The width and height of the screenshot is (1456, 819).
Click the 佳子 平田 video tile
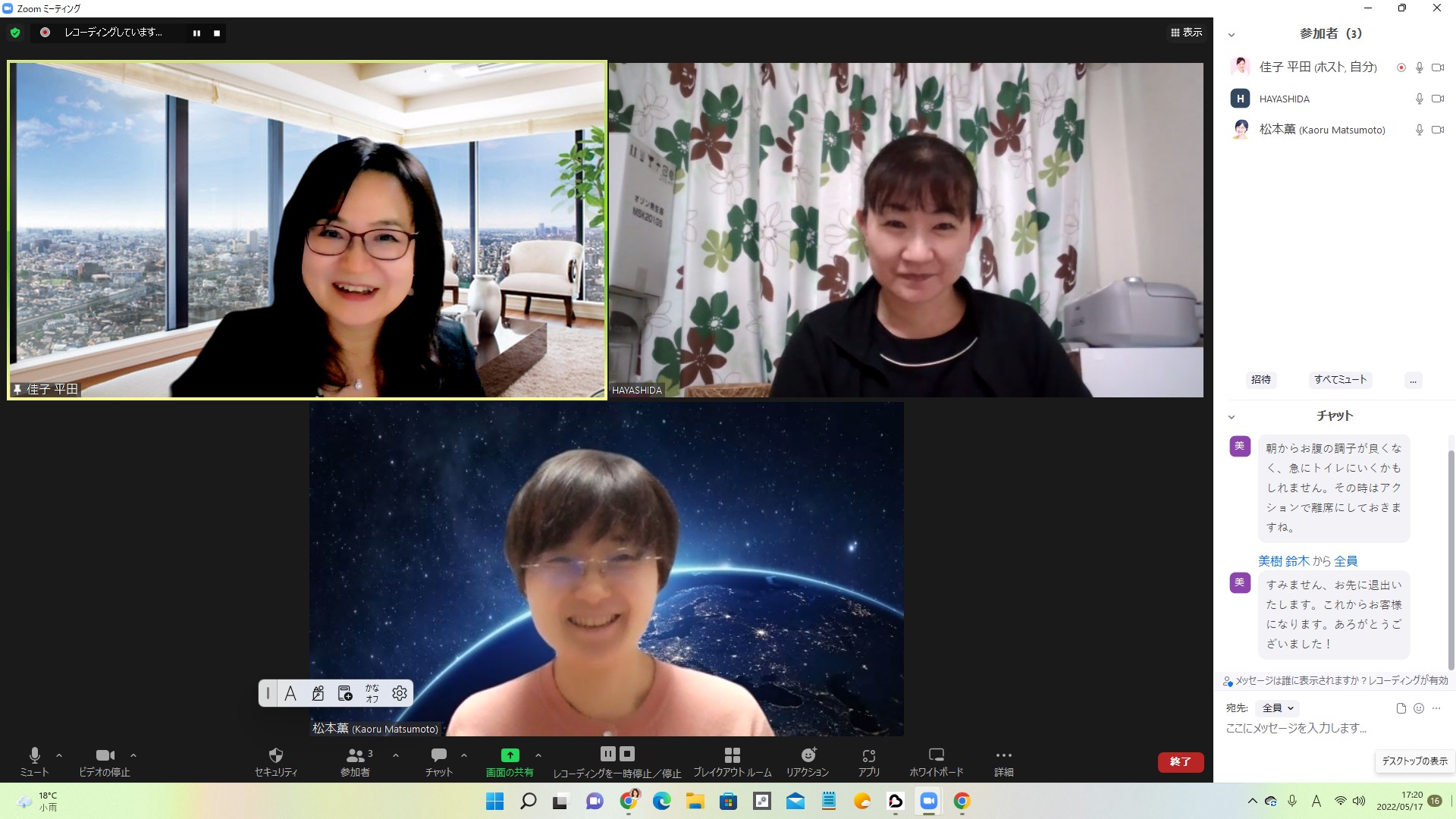(307, 230)
